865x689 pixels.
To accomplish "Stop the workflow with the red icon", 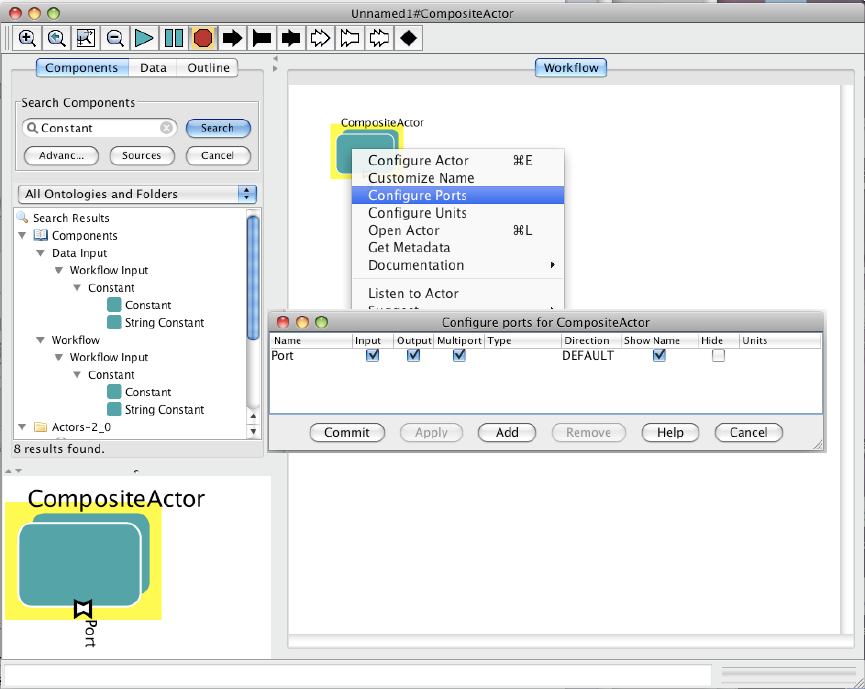I will coord(203,38).
